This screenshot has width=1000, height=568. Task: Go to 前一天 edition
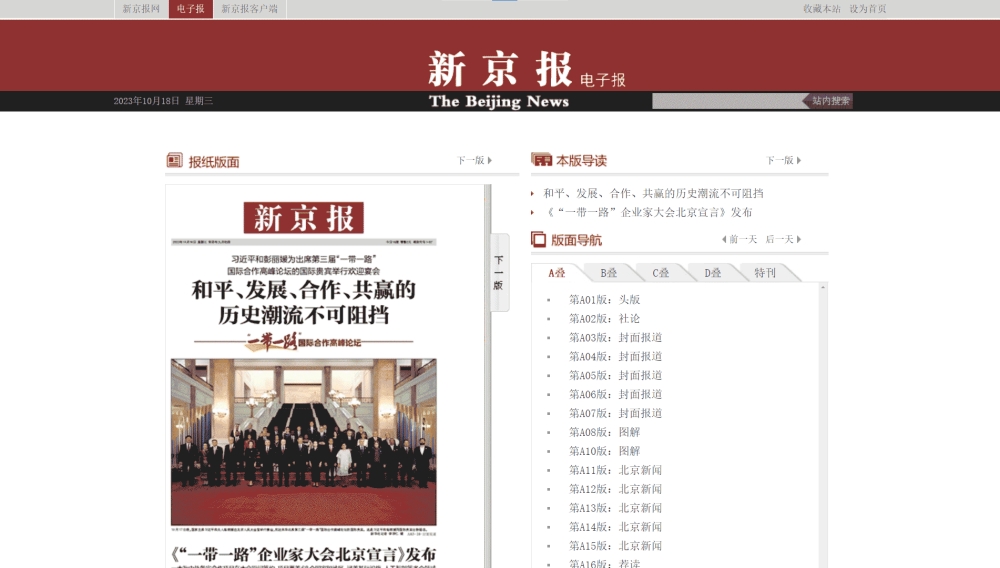(739, 240)
